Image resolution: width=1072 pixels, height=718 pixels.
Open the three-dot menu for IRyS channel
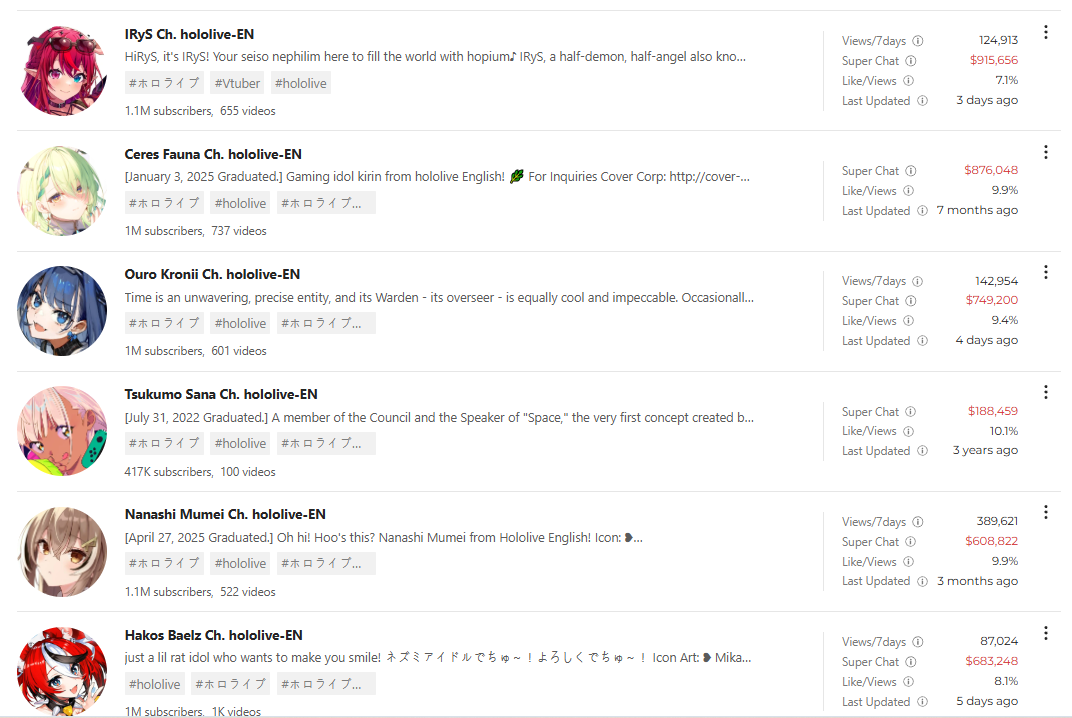point(1045,32)
